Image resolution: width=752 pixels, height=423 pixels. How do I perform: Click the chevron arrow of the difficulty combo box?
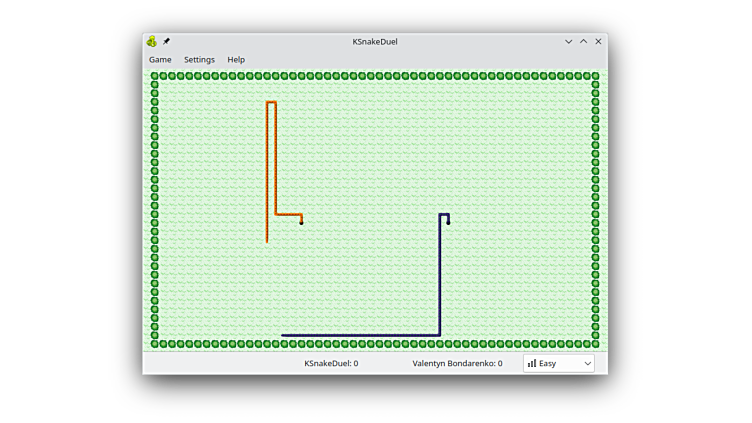point(587,363)
